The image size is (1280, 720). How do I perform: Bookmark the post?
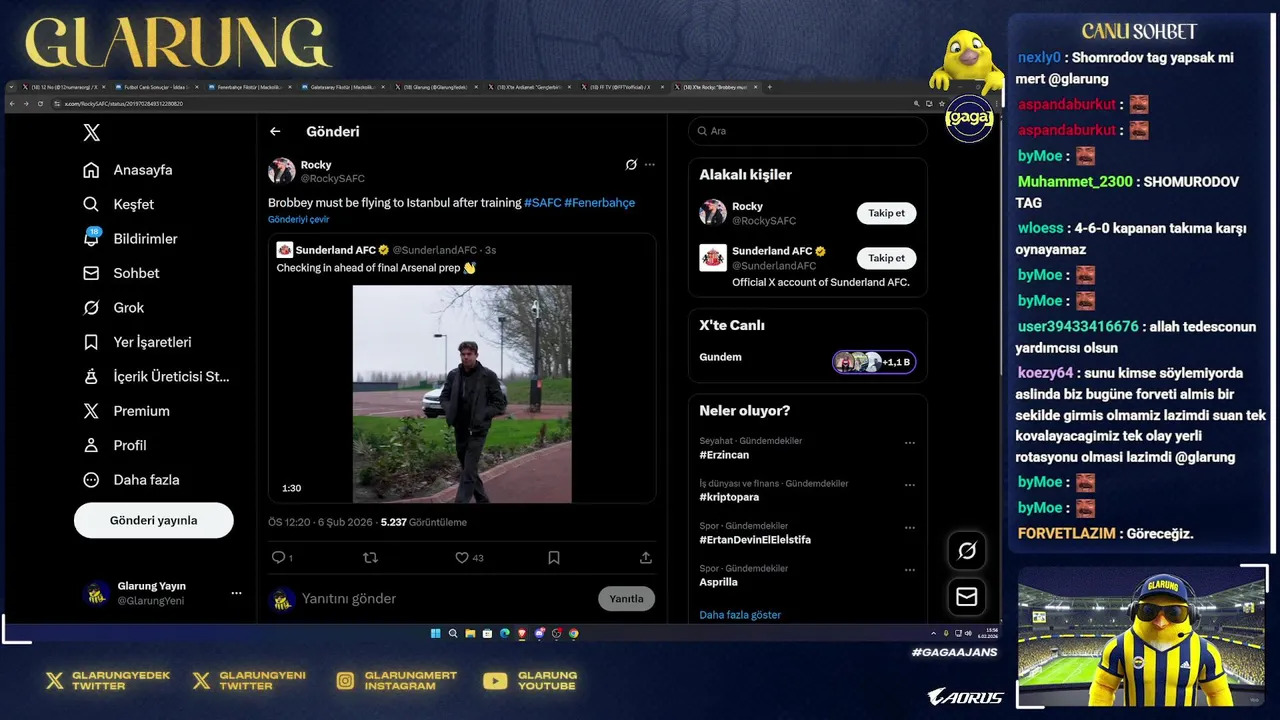tap(554, 557)
